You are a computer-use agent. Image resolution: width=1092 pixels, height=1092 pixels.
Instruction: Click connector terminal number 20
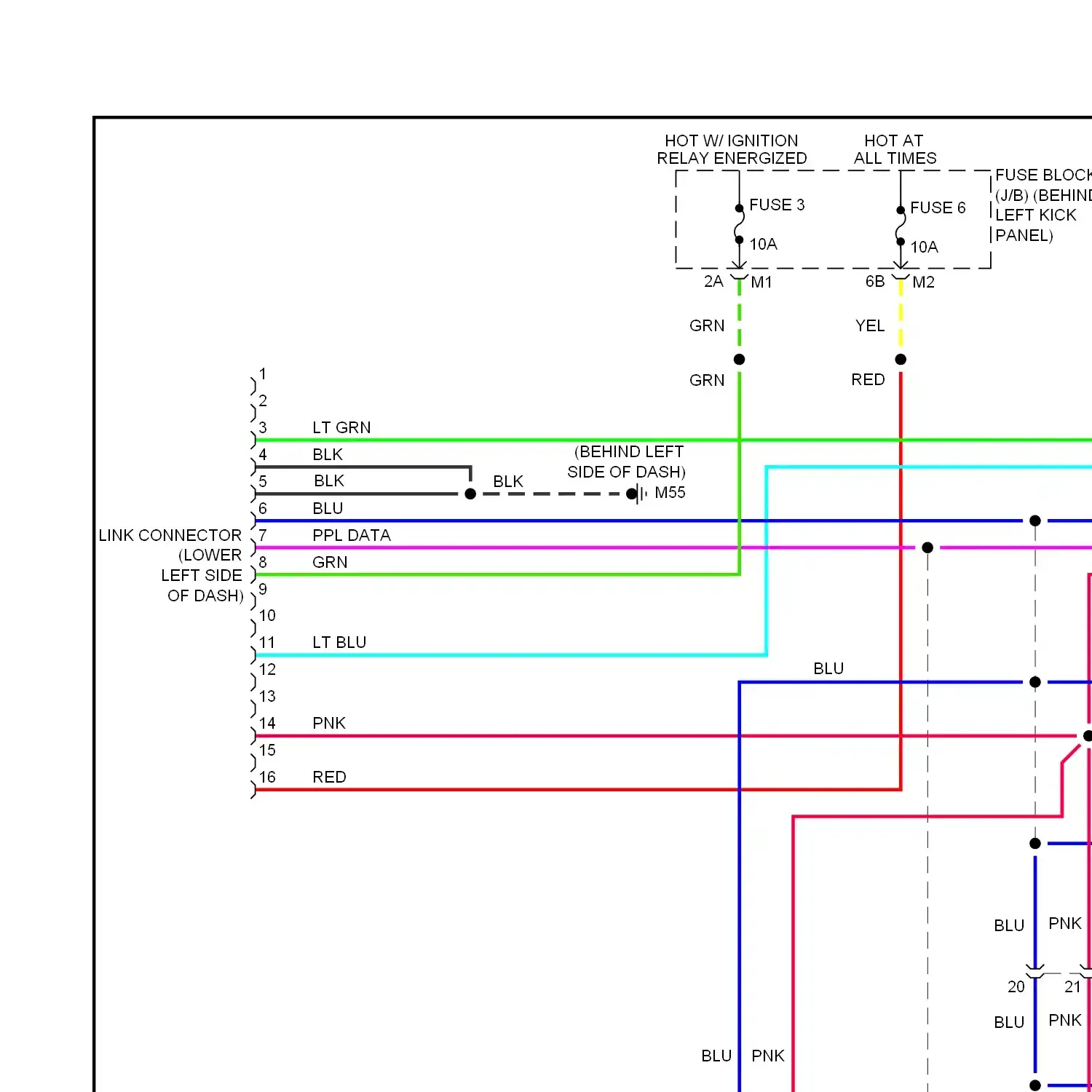point(1016,986)
